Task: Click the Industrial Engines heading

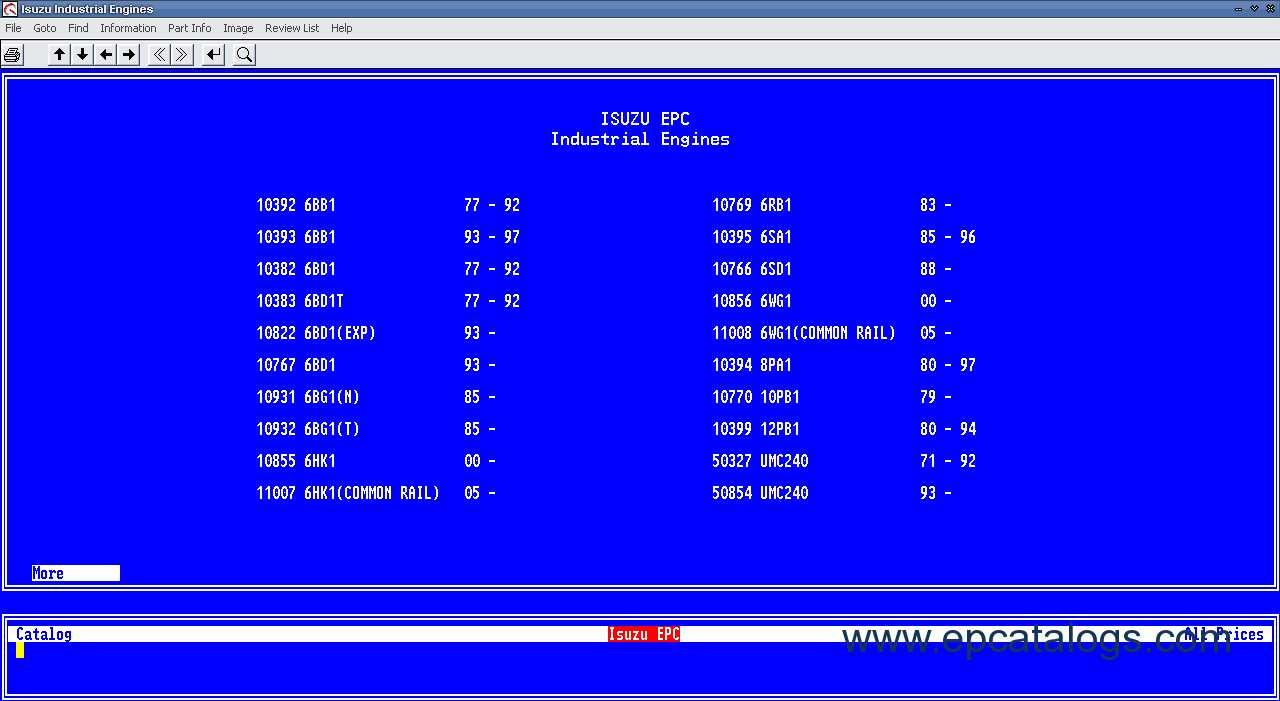Action: click(x=640, y=139)
